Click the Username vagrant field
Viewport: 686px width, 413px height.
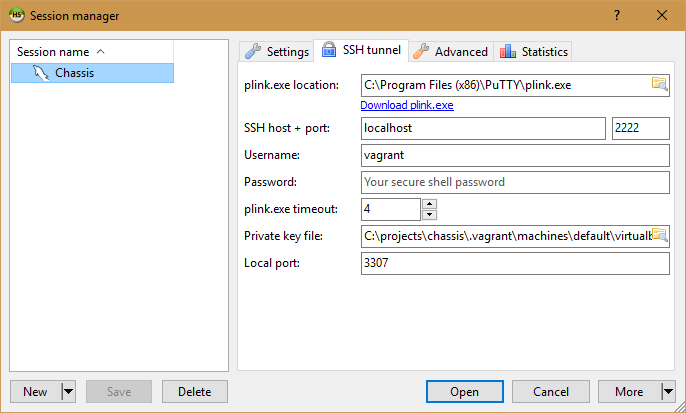click(515, 155)
